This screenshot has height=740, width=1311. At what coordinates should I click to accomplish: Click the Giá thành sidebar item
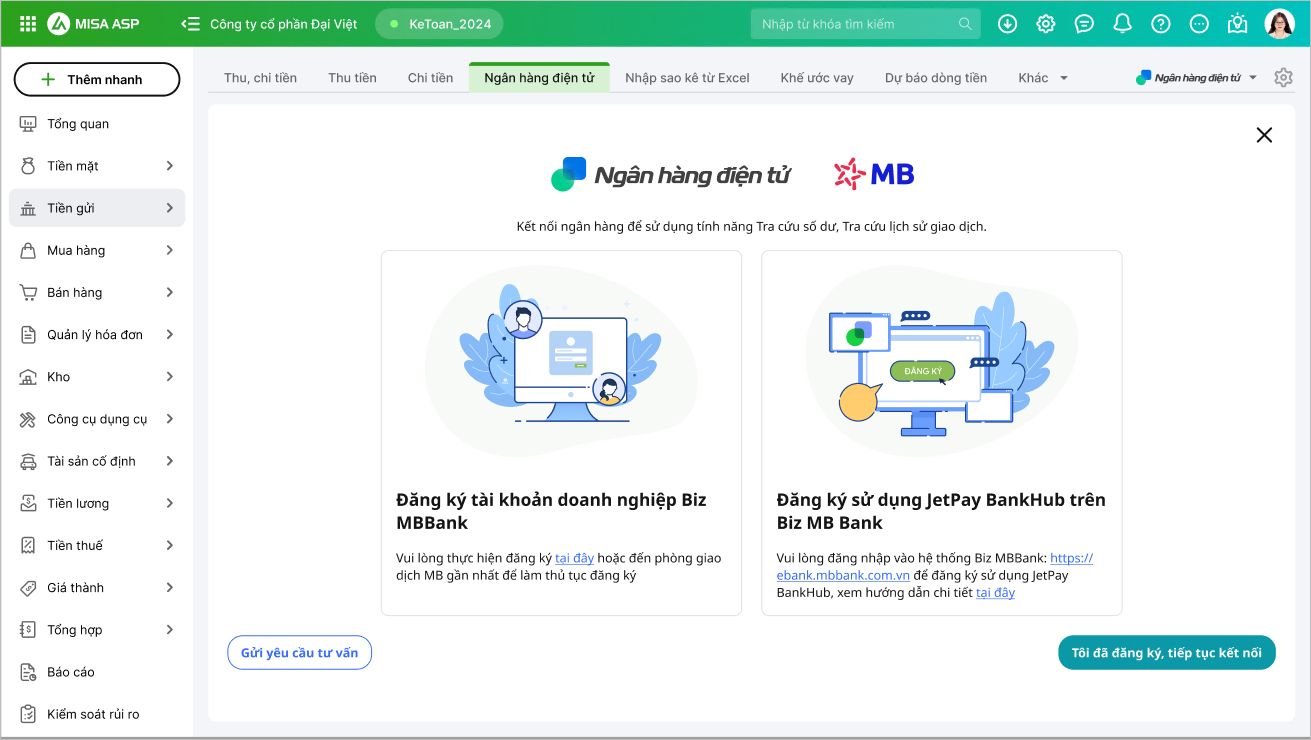pyautogui.click(x=97, y=587)
